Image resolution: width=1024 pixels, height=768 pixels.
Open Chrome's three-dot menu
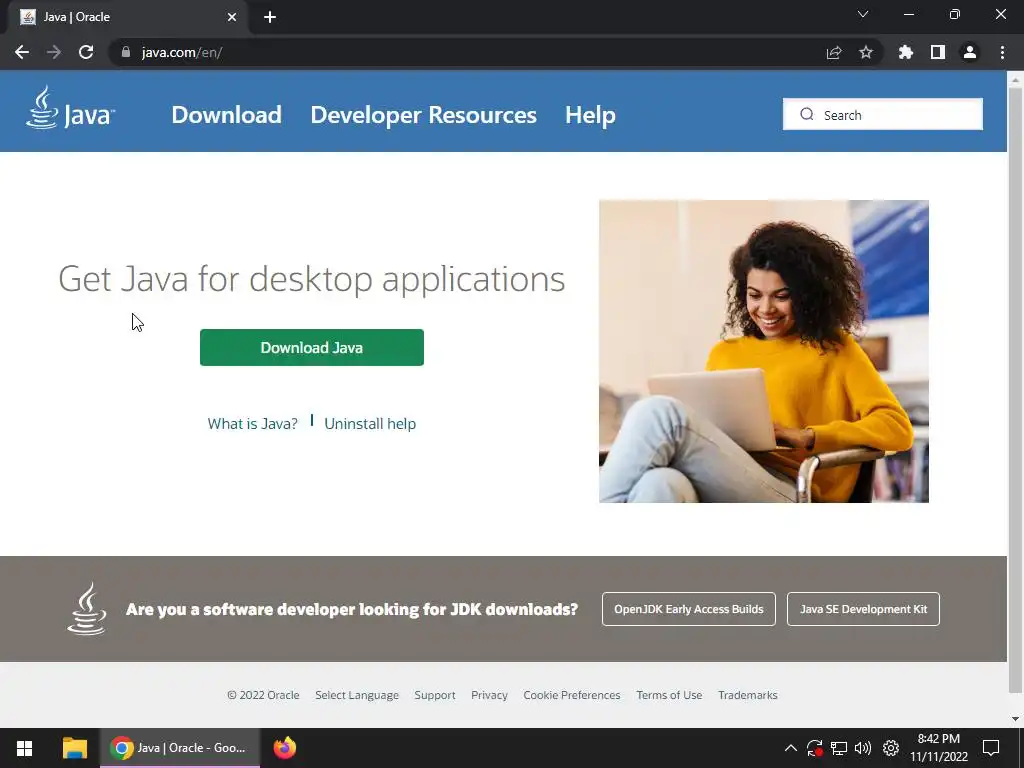[x=1002, y=52]
